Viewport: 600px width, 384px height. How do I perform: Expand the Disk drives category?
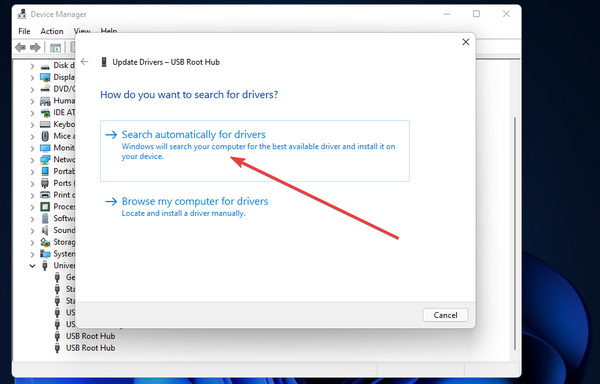point(33,66)
